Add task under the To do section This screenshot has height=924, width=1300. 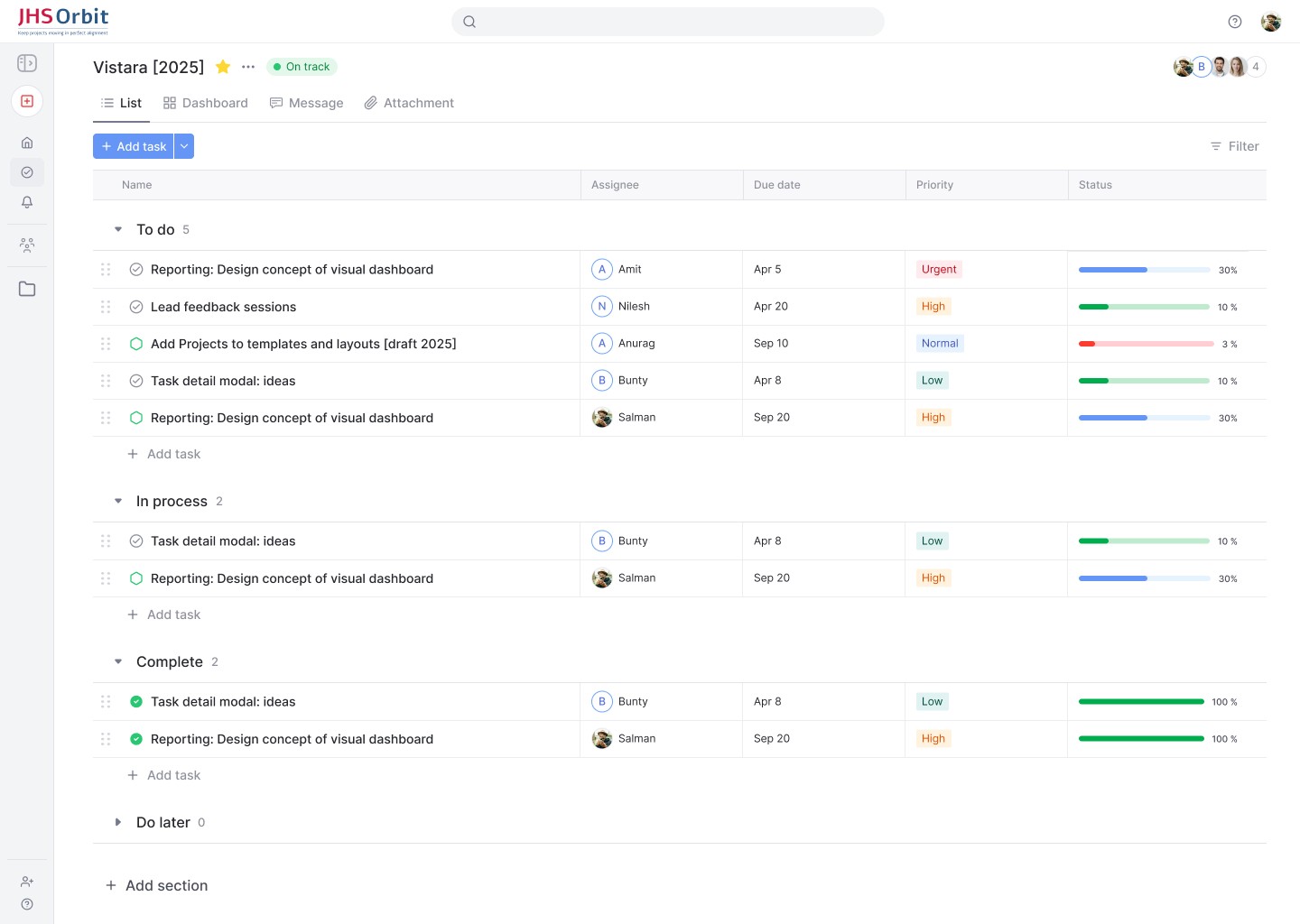click(164, 454)
